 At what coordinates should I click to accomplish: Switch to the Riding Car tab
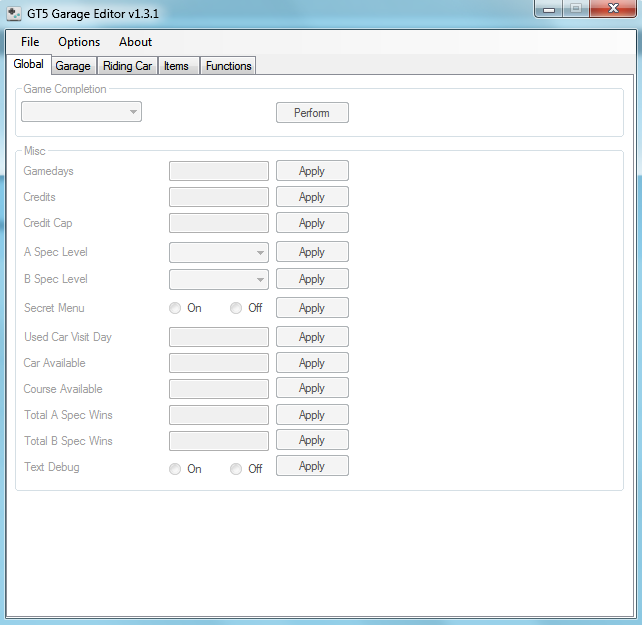click(x=127, y=66)
